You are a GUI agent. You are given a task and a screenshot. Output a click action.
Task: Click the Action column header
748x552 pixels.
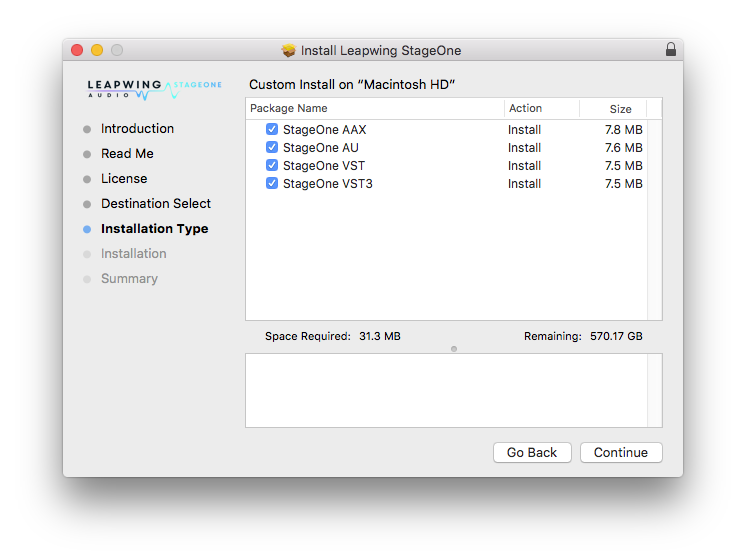[x=541, y=108]
